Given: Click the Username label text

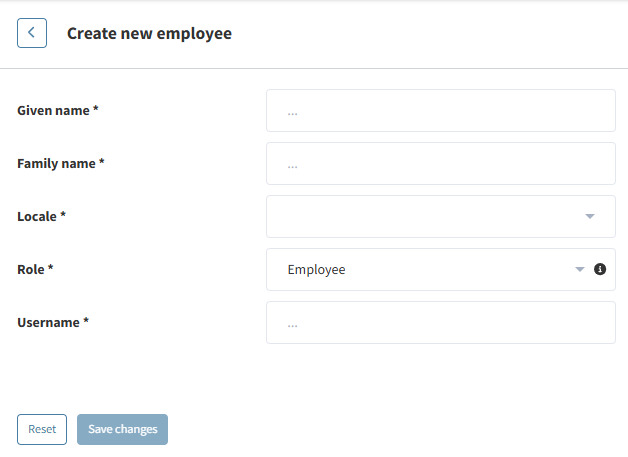Looking at the screenshot, I should point(48,322).
